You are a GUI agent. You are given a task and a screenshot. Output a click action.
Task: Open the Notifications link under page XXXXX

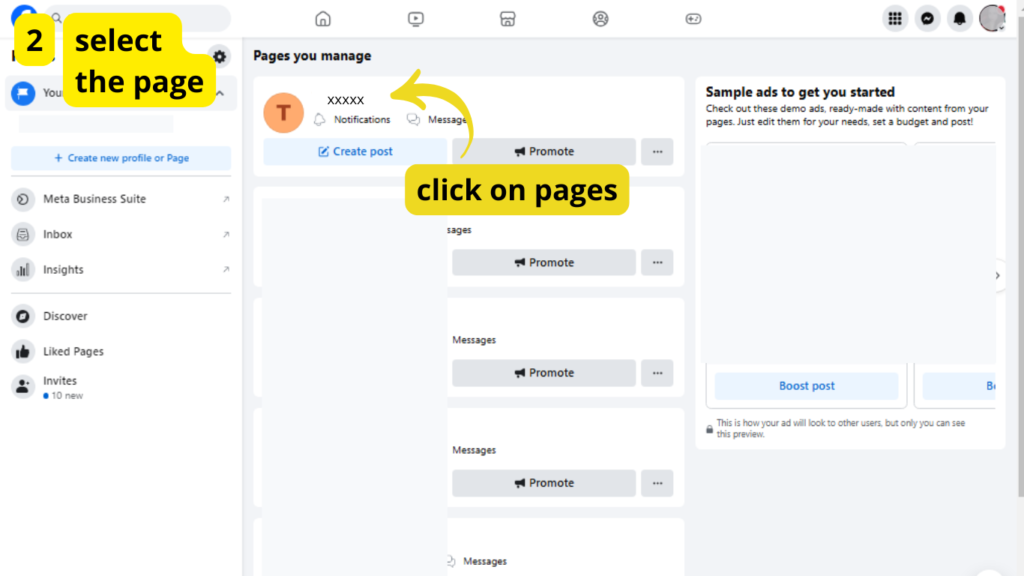361,120
